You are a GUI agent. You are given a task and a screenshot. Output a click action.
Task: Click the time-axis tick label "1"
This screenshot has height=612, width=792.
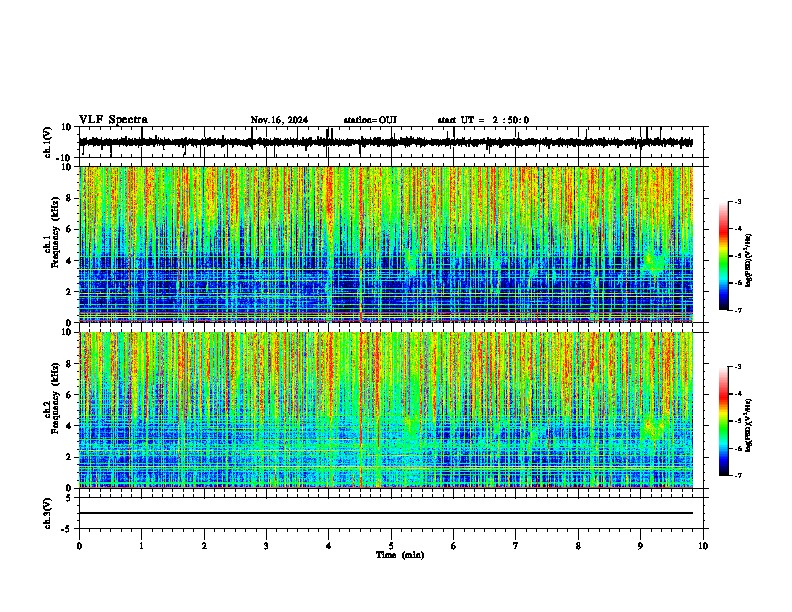click(141, 546)
